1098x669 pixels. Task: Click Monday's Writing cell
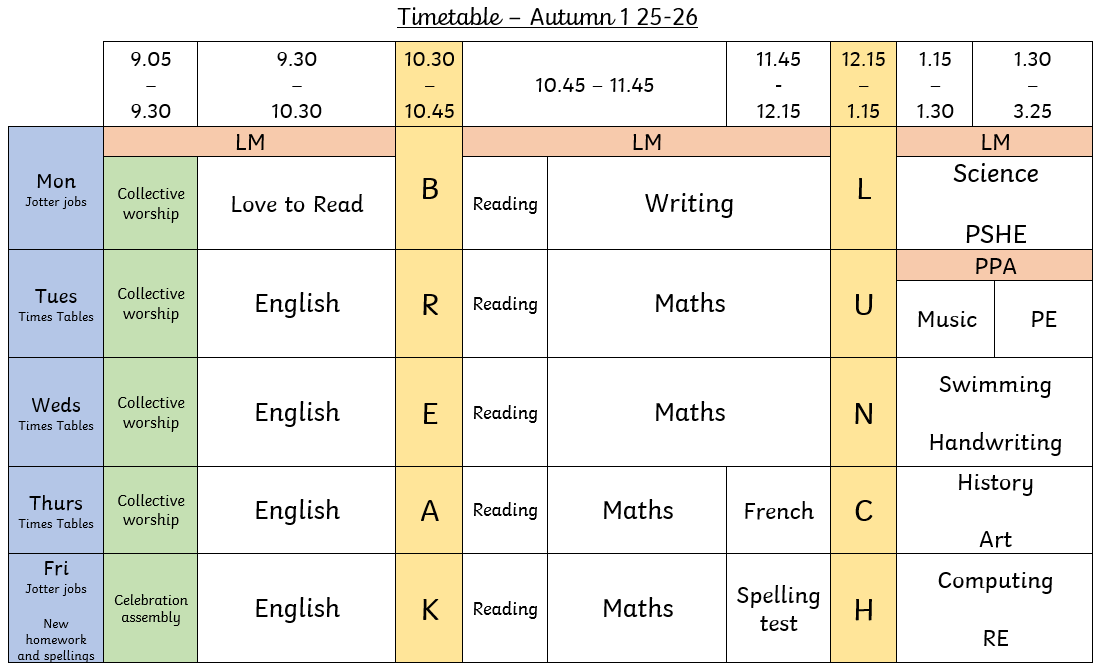(x=689, y=203)
